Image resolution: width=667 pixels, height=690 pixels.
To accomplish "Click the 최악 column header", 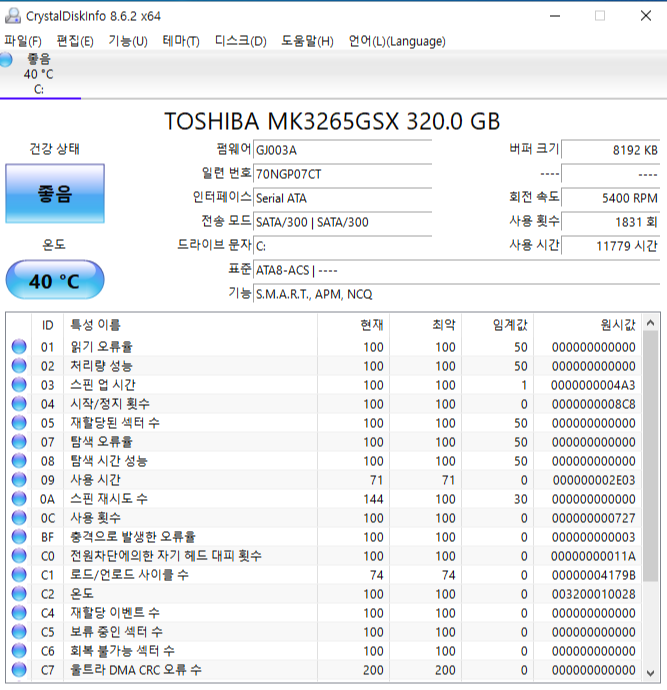I will [425, 325].
